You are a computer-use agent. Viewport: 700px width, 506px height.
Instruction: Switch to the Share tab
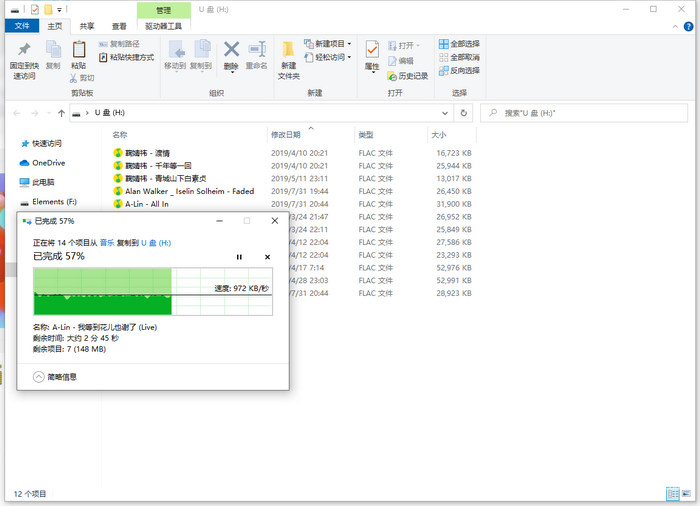[x=87, y=26]
